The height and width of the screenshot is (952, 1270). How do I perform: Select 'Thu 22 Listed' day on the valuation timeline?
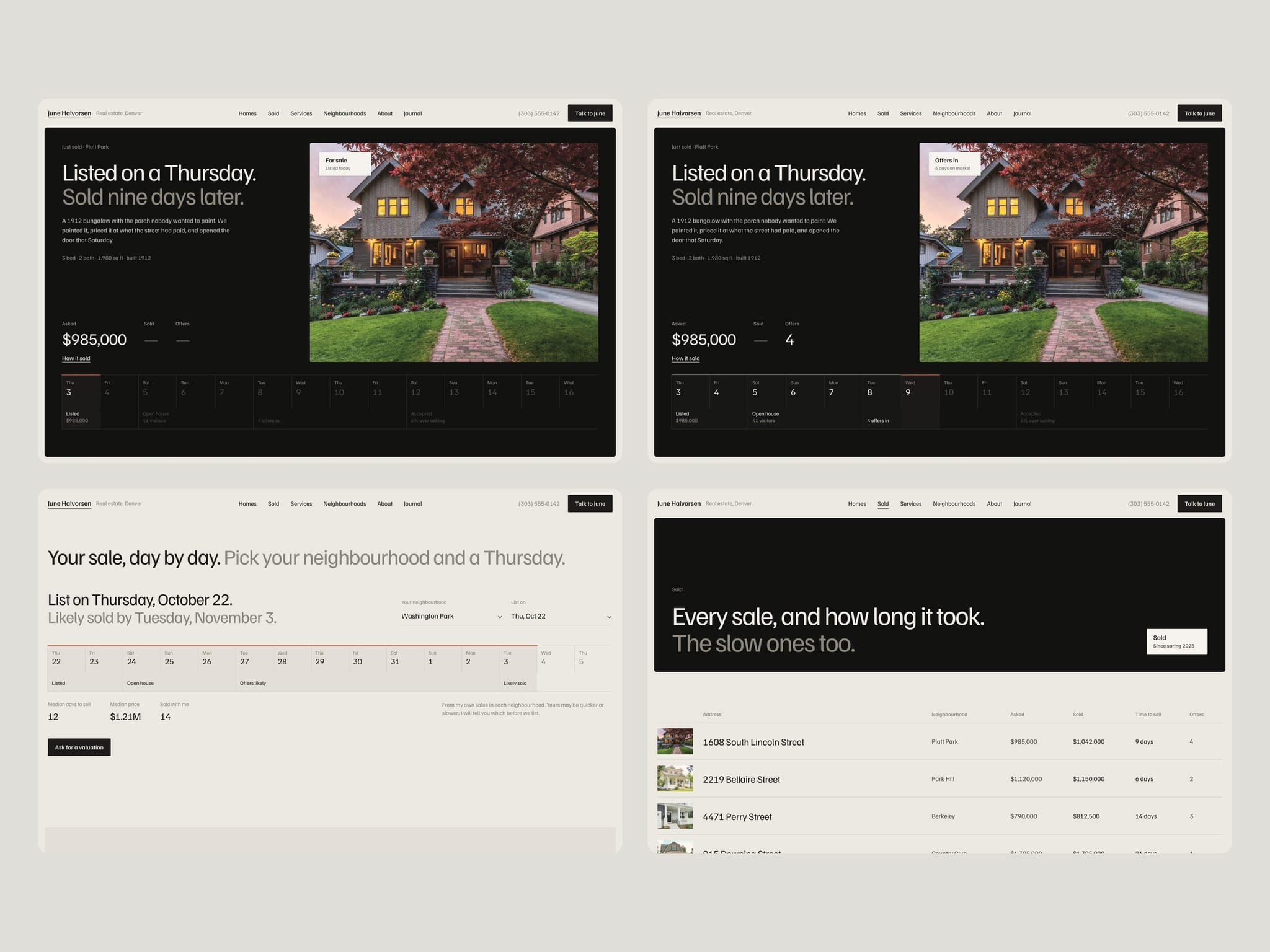(66, 668)
